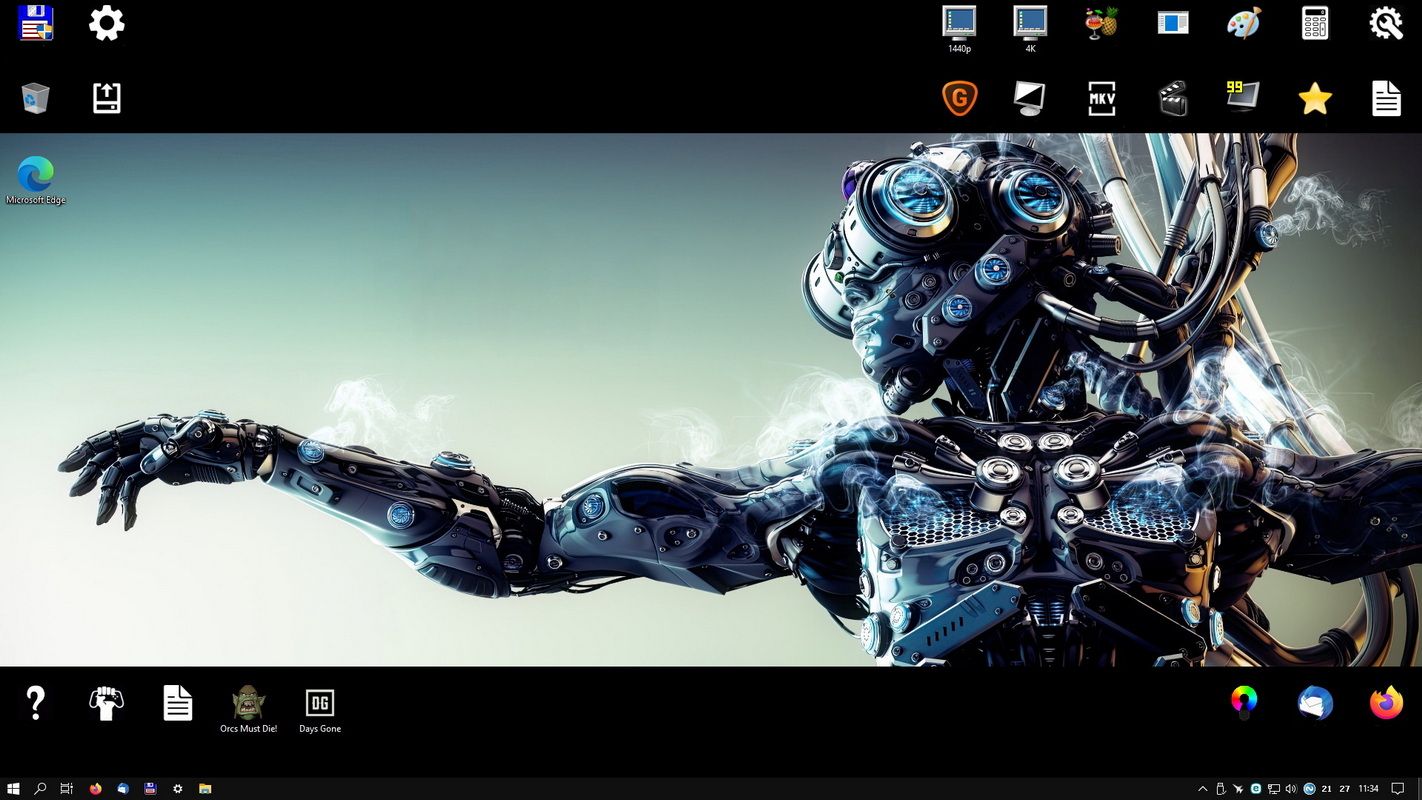Open the document icon beside Orcs Must Die!
Image resolution: width=1422 pixels, height=800 pixels.
coord(178,703)
